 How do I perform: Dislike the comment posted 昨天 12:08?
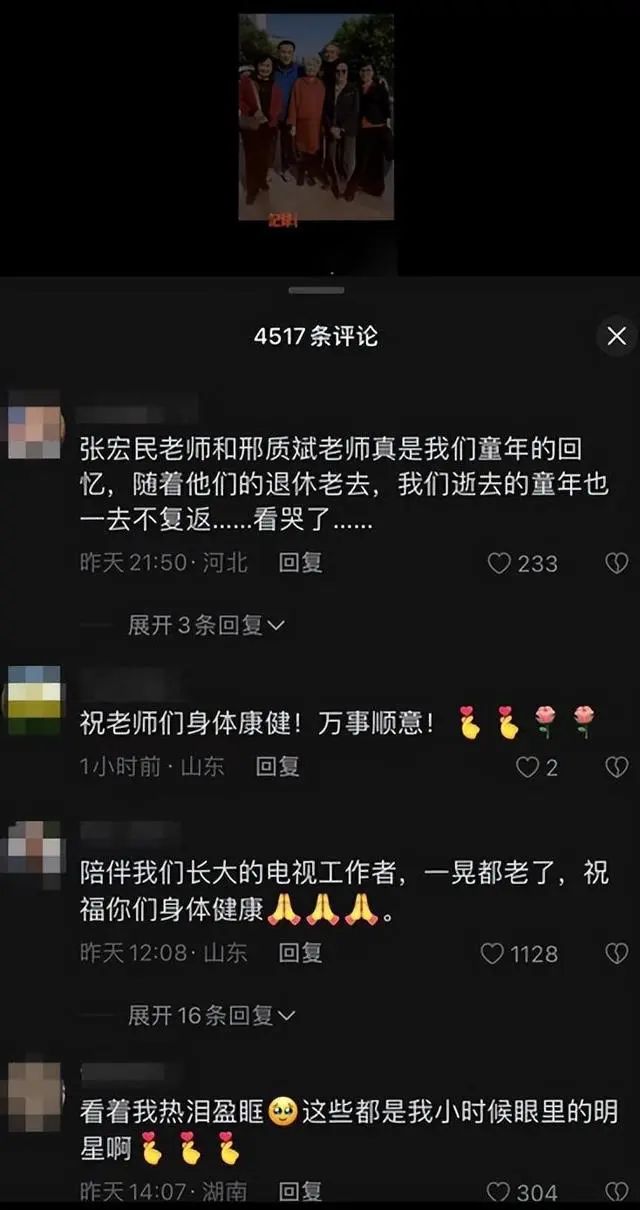(617, 954)
